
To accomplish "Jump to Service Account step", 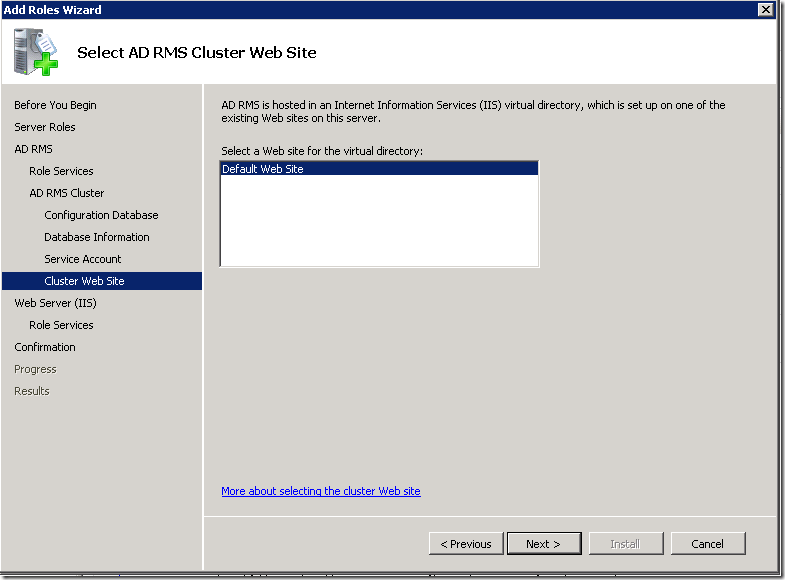I will click(x=83, y=259).
